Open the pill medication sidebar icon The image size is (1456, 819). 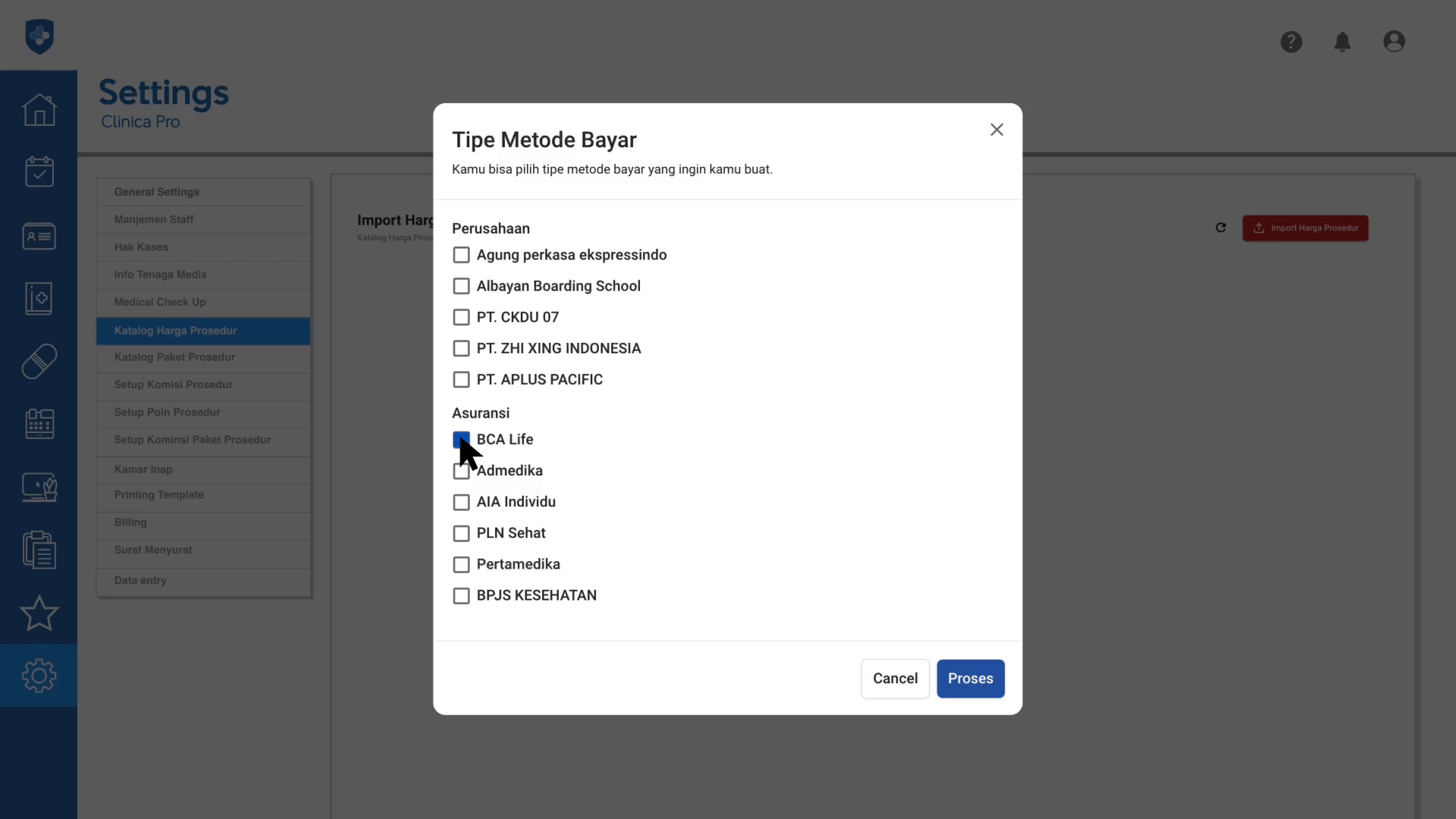pyautogui.click(x=39, y=361)
